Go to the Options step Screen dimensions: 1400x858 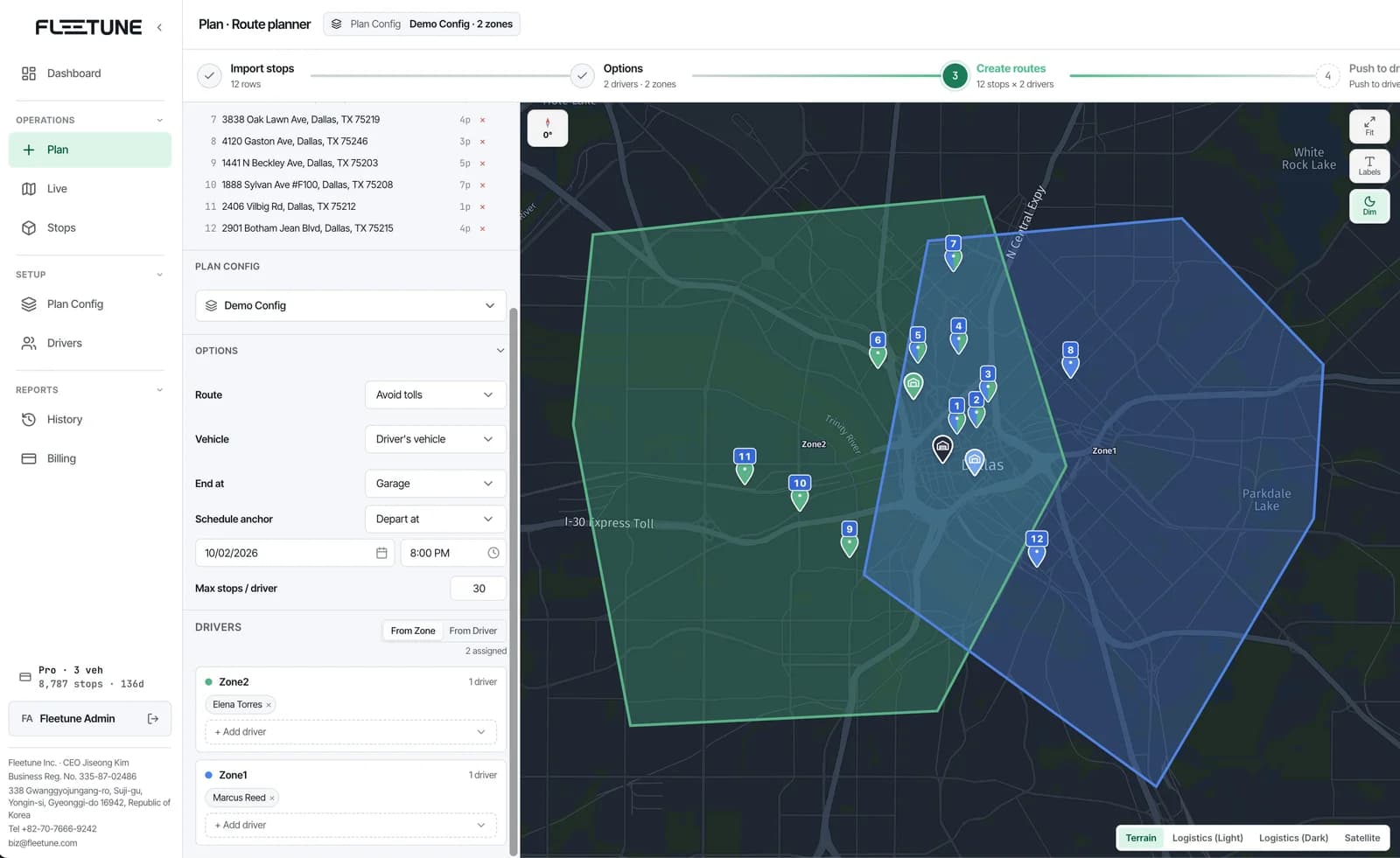click(624, 76)
